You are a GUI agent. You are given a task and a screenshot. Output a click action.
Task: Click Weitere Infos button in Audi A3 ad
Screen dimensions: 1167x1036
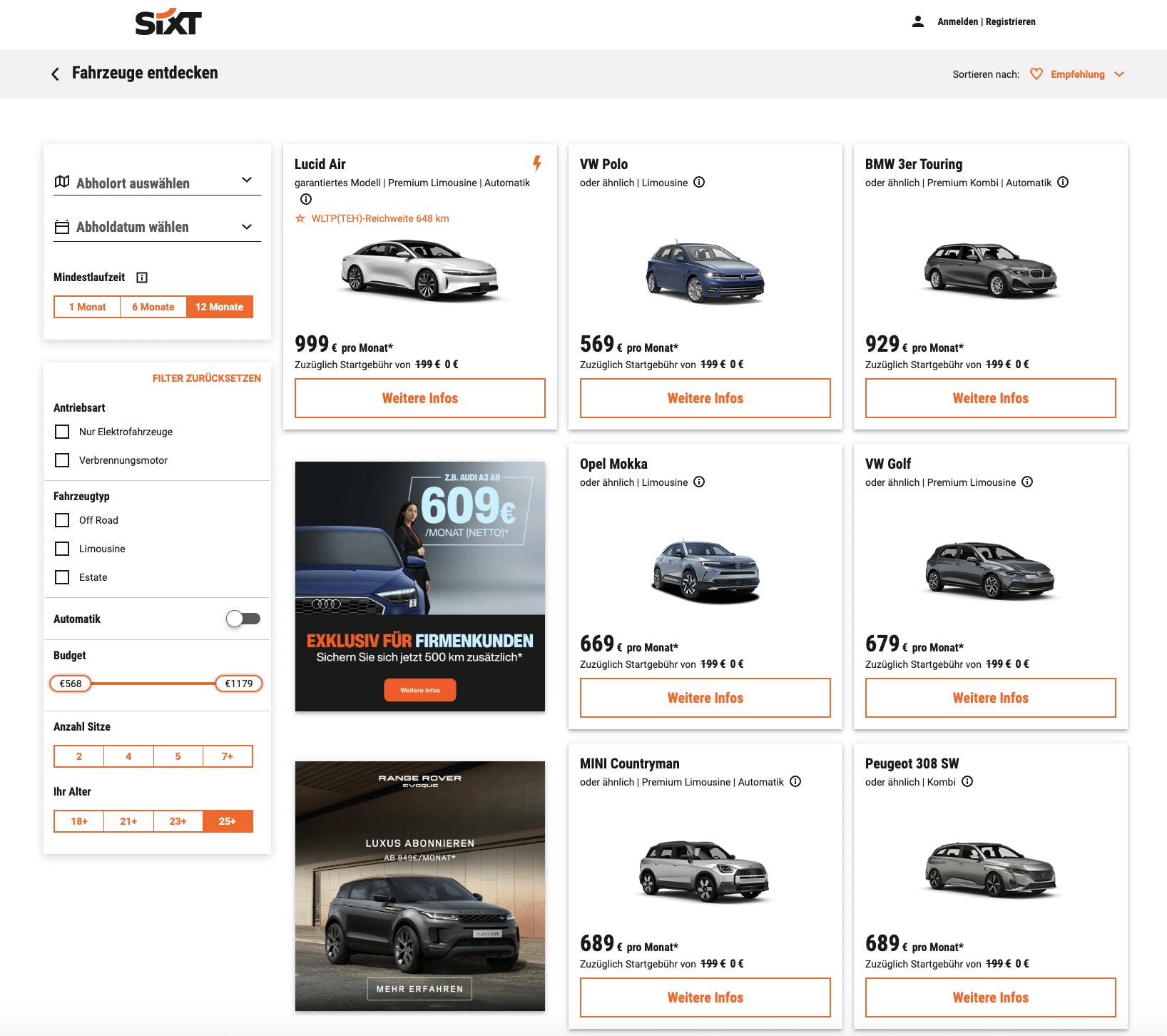click(420, 690)
